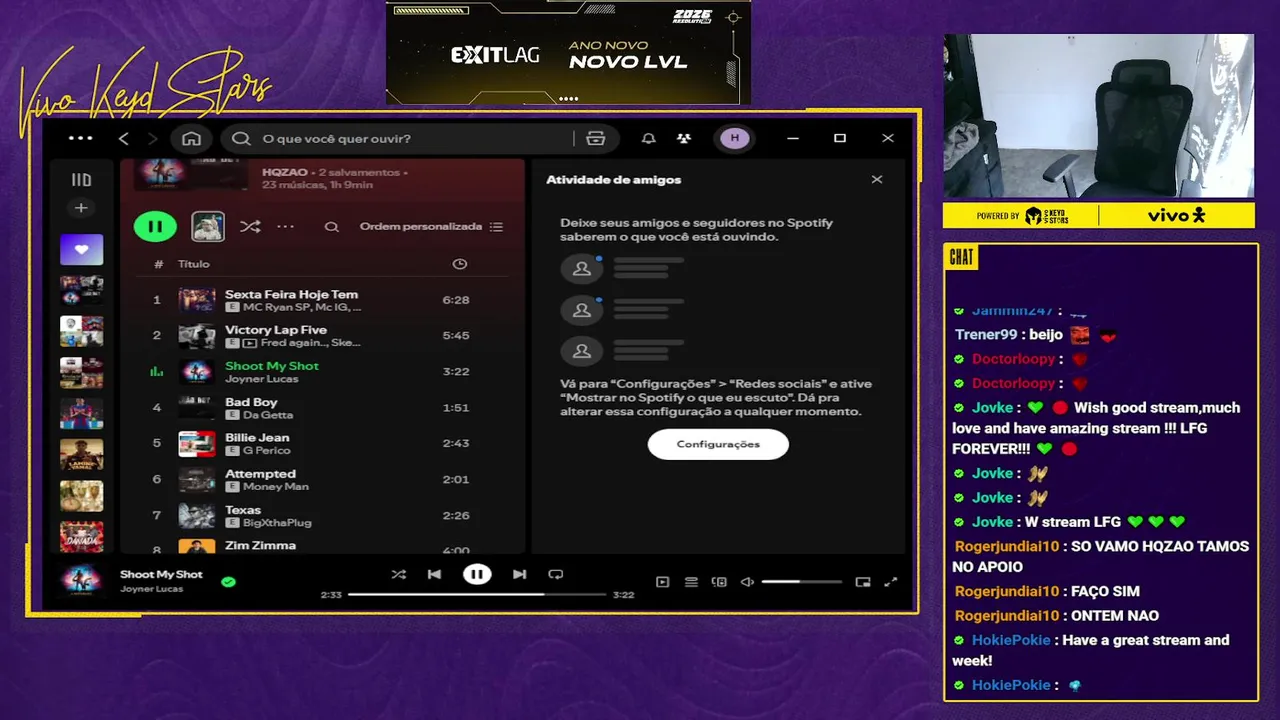Open the 'Ordem personalizada' sort dropdown
The height and width of the screenshot is (720, 1280).
click(431, 227)
